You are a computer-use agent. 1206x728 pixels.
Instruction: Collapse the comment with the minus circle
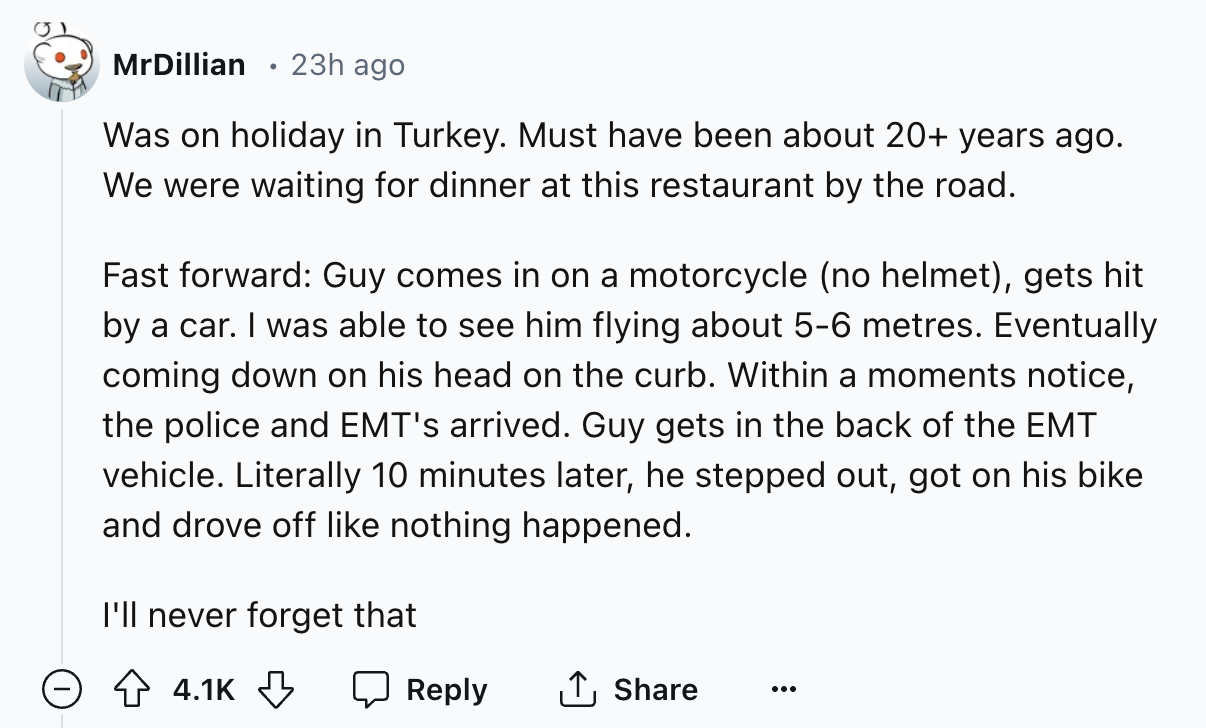[x=62, y=690]
